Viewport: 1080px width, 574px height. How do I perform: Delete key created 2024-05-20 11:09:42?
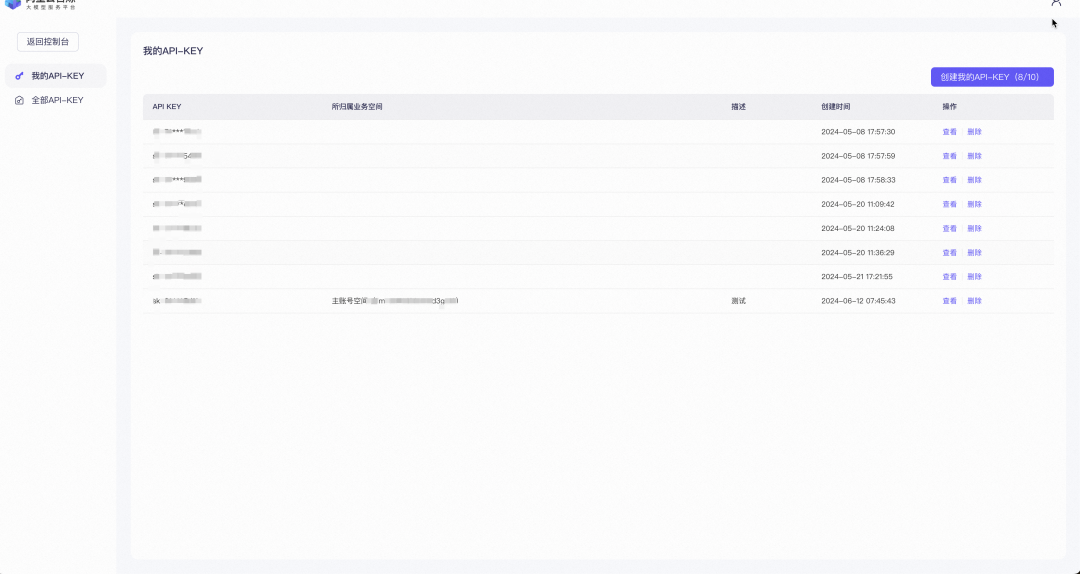[974, 204]
